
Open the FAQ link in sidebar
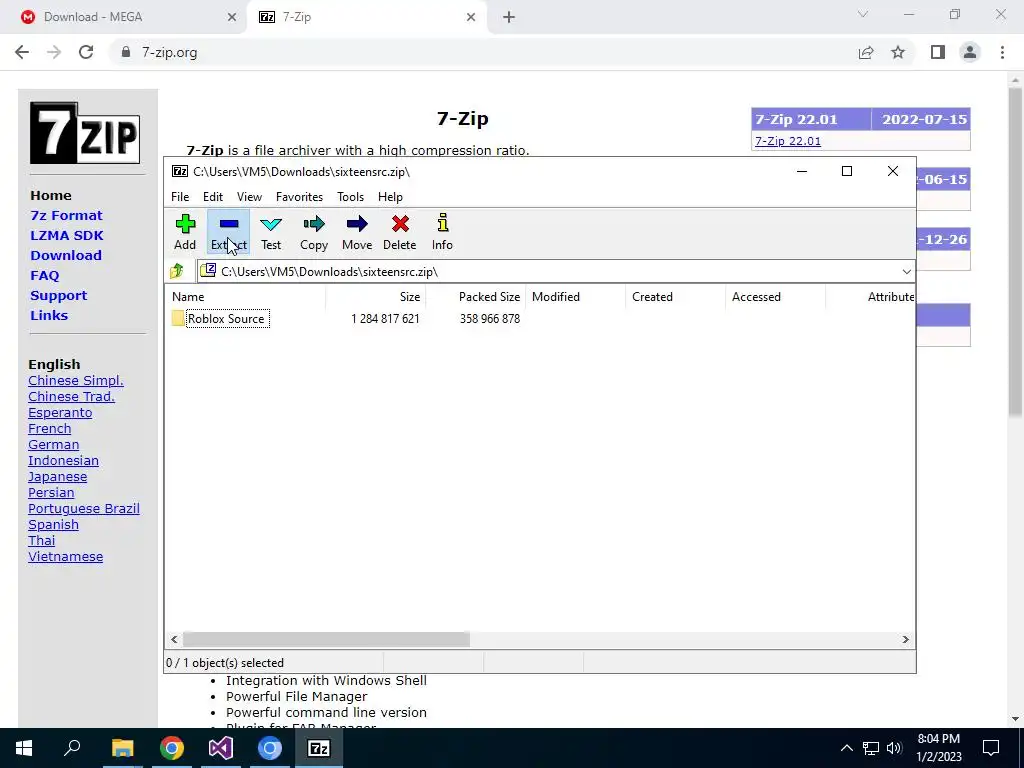44,276
